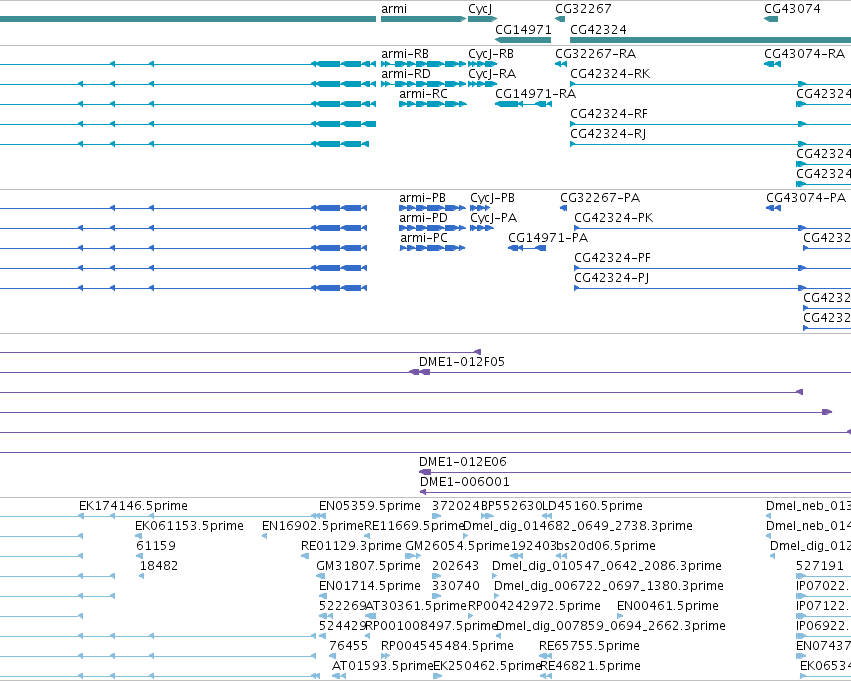The height and width of the screenshot is (681, 851).
Task: Select the CG14971-RA transcript label
Action: click(535, 94)
